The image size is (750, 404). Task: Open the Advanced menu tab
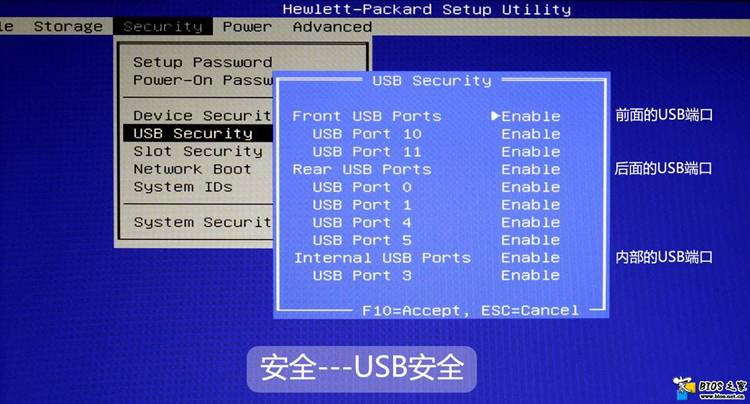[332, 27]
